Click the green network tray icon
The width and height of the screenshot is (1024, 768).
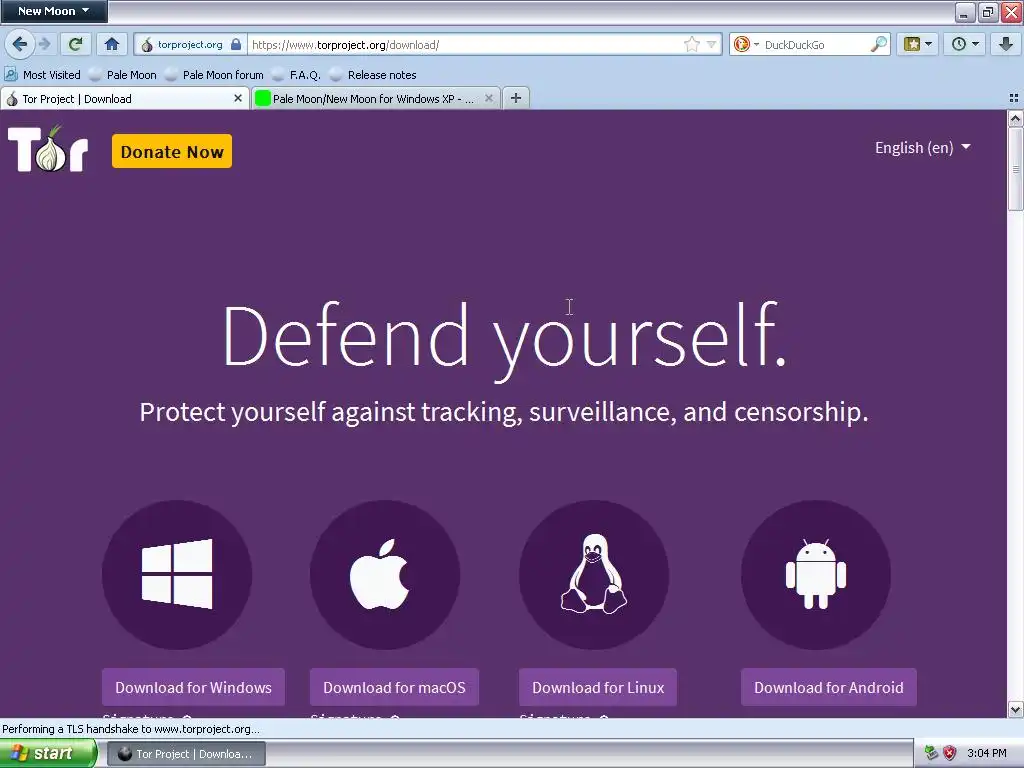(x=931, y=753)
